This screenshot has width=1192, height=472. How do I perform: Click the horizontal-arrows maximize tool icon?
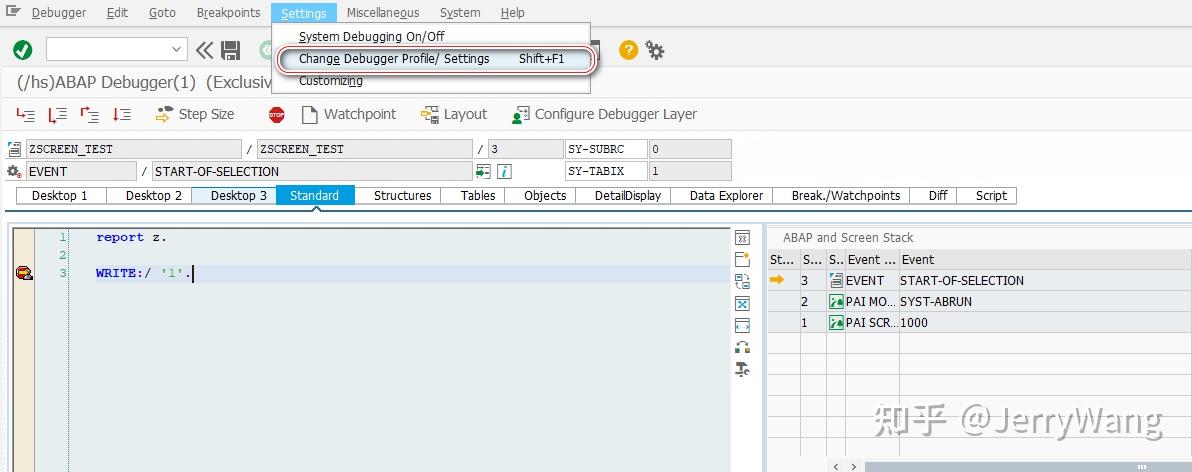coord(743,326)
